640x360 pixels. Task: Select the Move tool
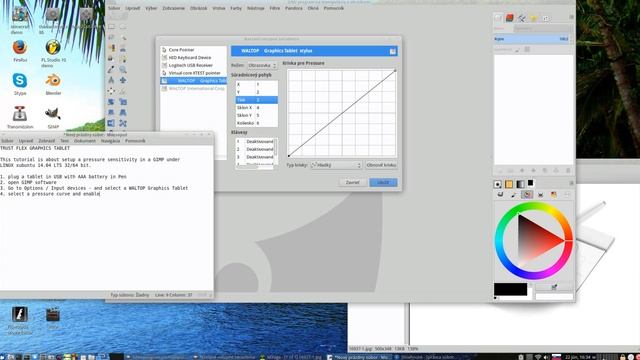point(122,80)
